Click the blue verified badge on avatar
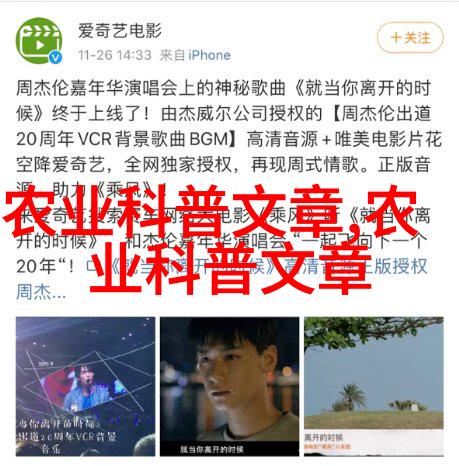This screenshot has height=466, width=459. pos(55,58)
